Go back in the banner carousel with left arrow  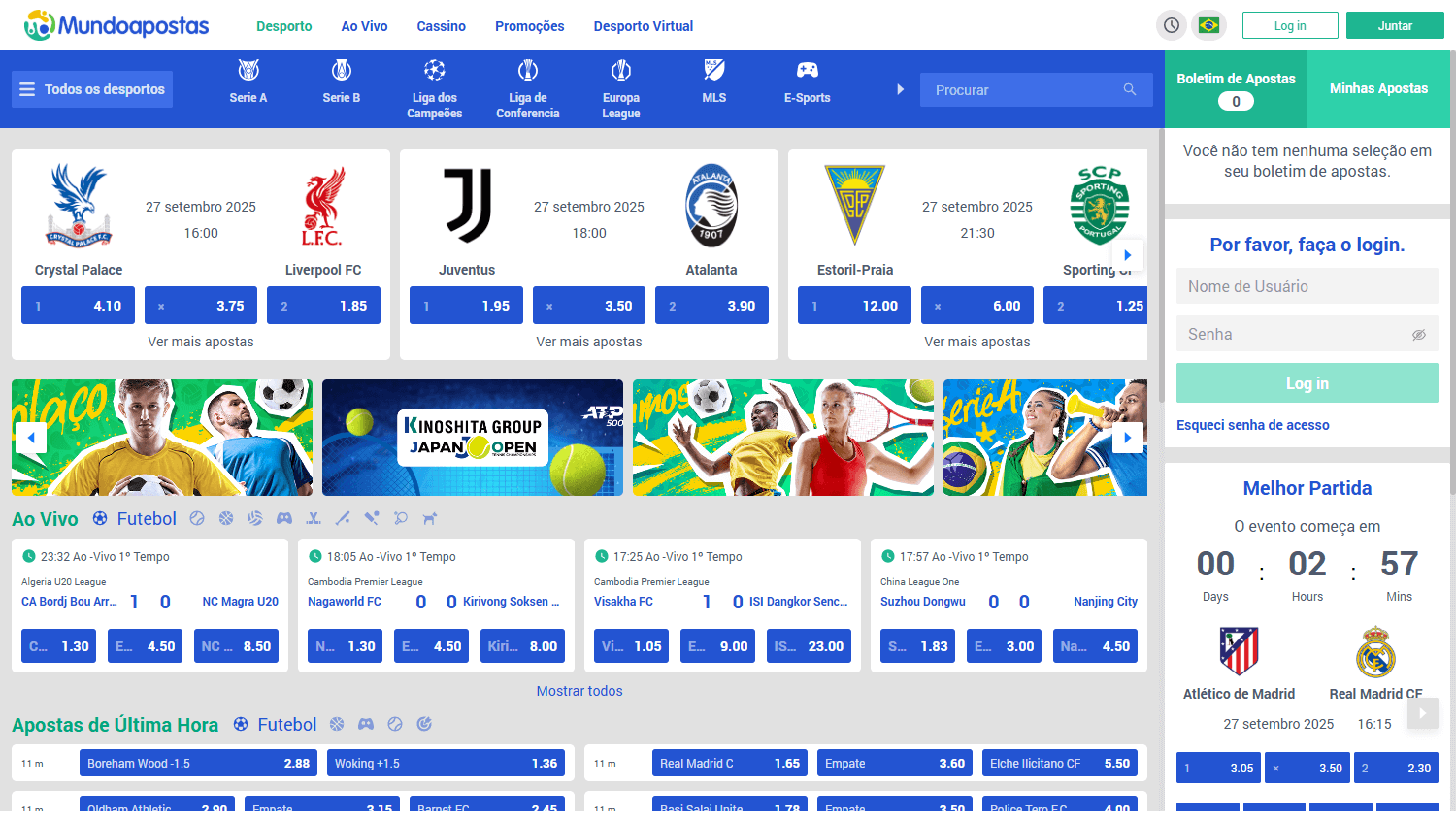pos(31,438)
